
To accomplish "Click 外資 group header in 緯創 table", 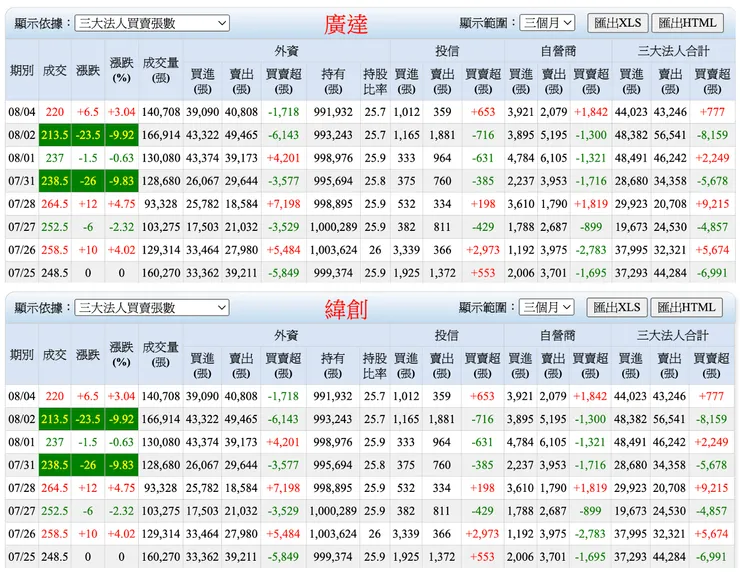I will click(286, 336).
